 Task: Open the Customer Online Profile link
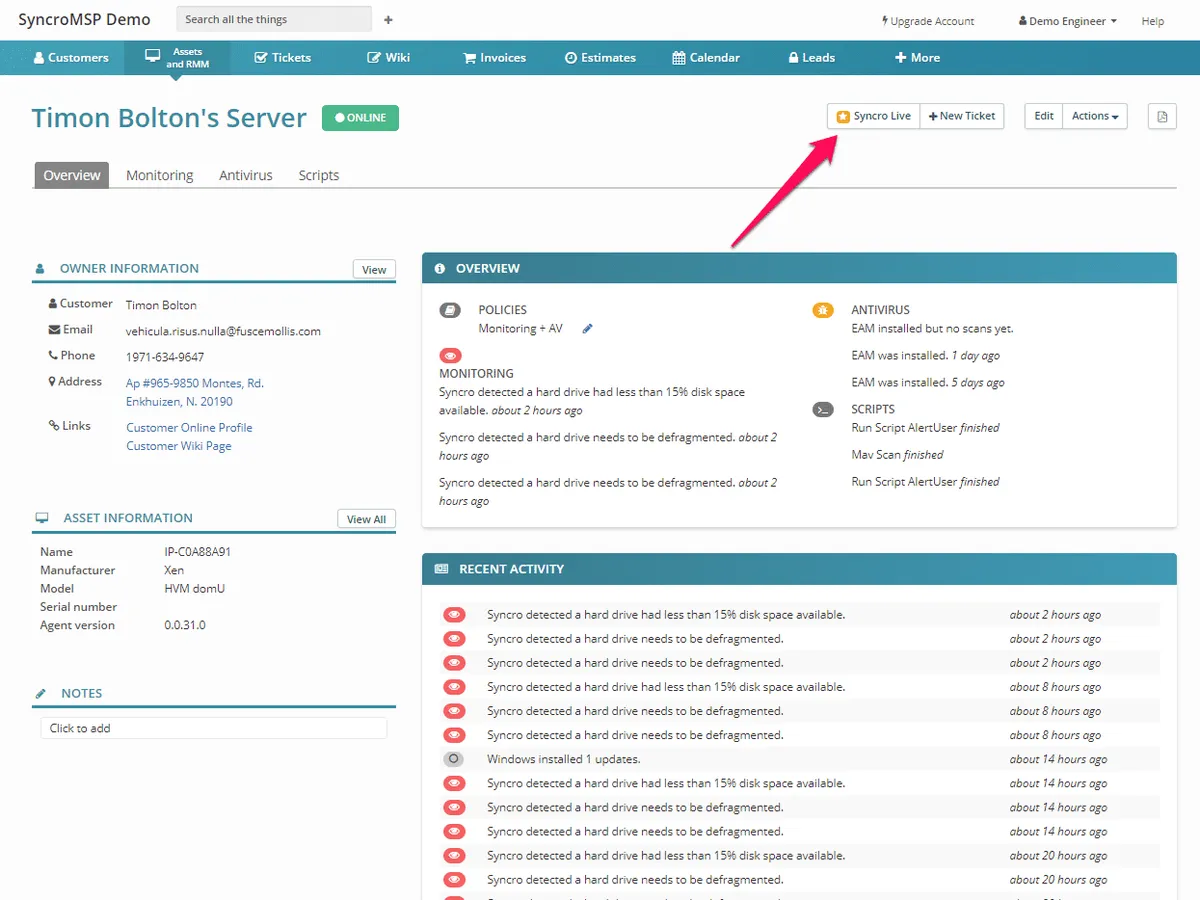tap(189, 428)
